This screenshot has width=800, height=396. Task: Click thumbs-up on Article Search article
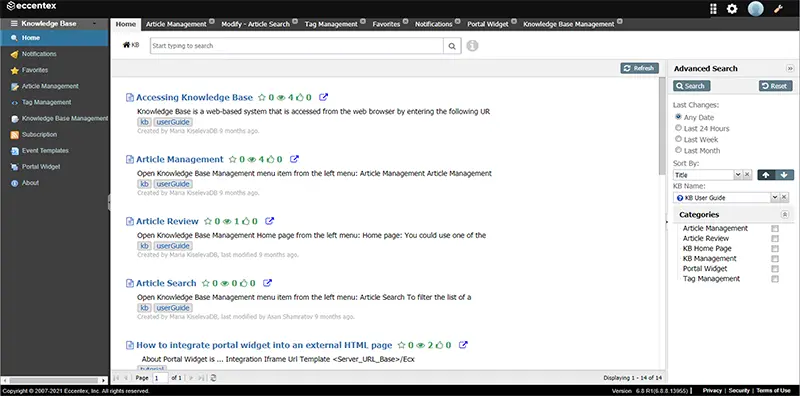244,283
